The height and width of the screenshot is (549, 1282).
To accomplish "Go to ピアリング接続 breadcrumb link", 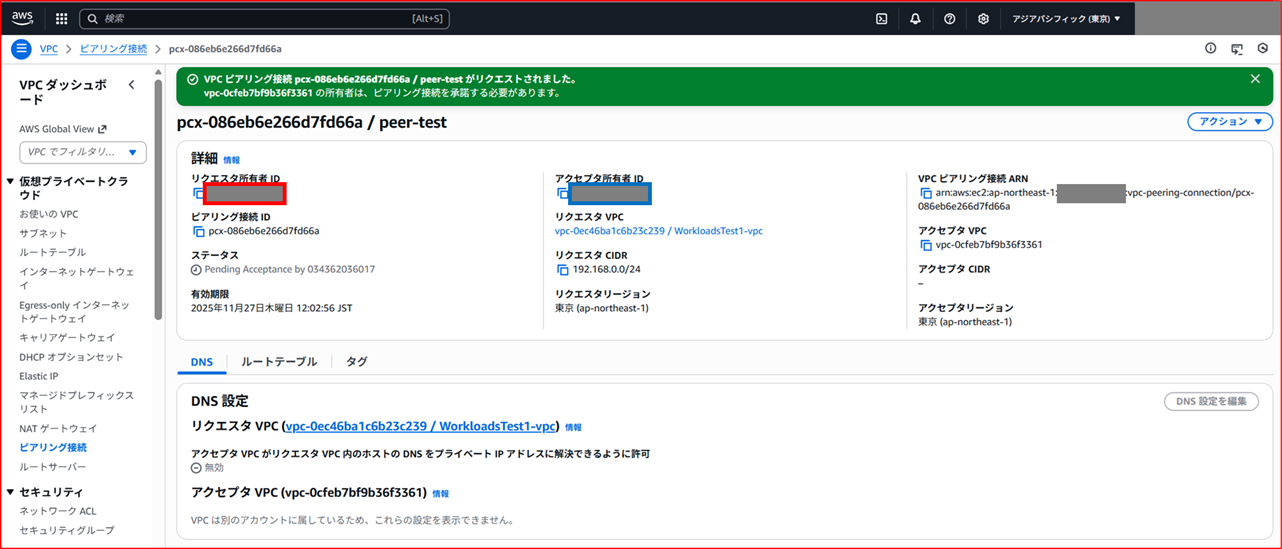I will point(113,48).
